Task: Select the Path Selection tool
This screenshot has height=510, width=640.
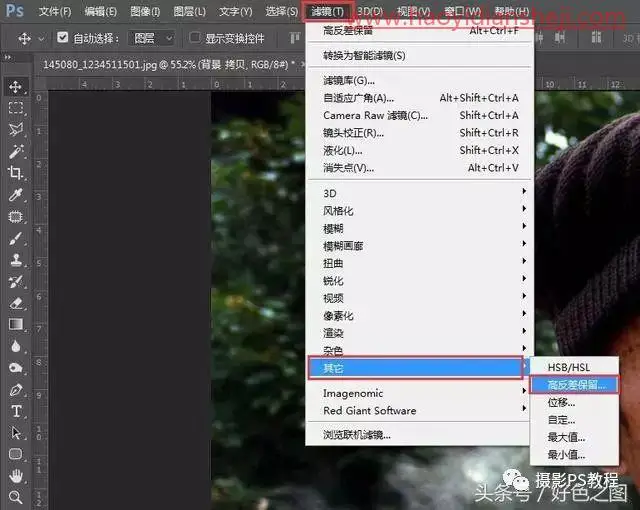Action: pos(16,432)
